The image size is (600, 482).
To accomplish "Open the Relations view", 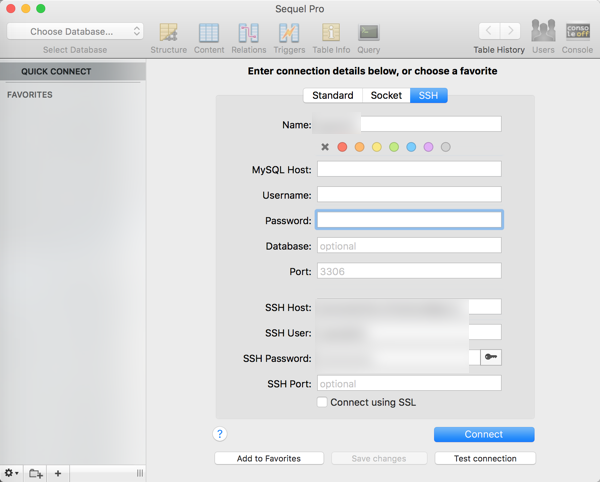I will point(249,38).
